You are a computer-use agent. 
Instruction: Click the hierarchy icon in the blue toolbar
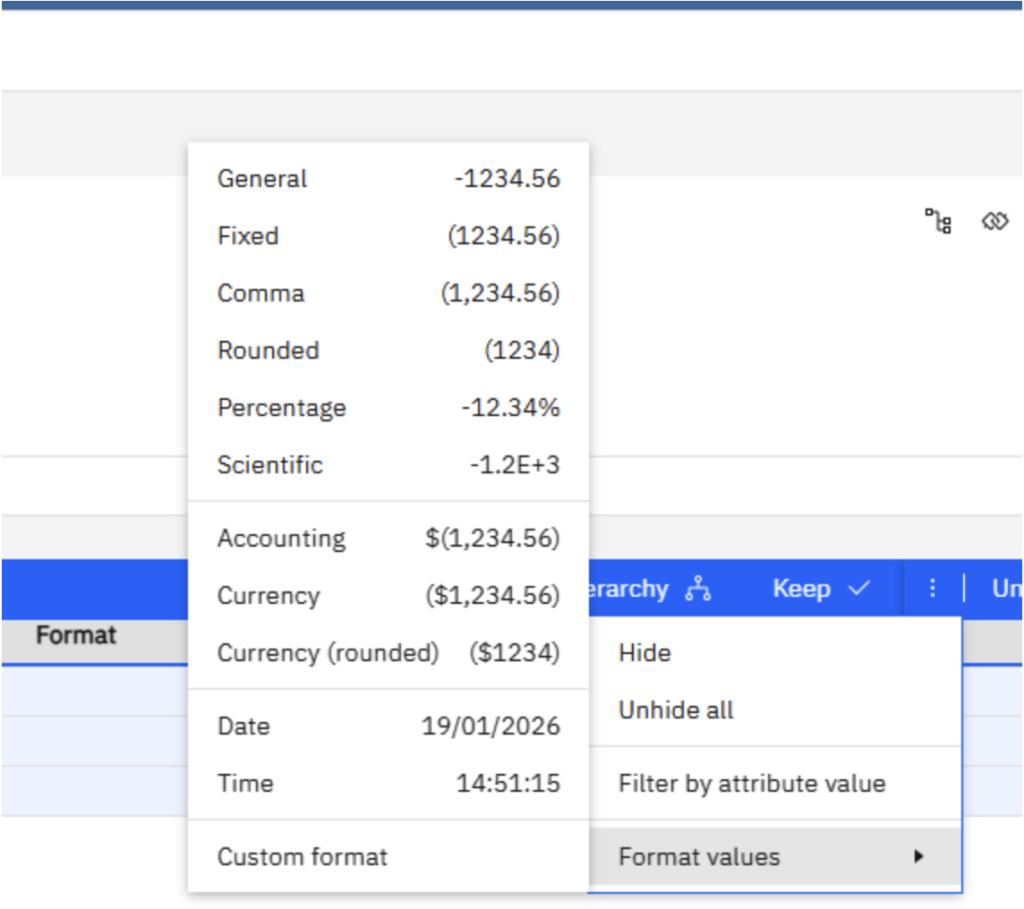(x=698, y=590)
